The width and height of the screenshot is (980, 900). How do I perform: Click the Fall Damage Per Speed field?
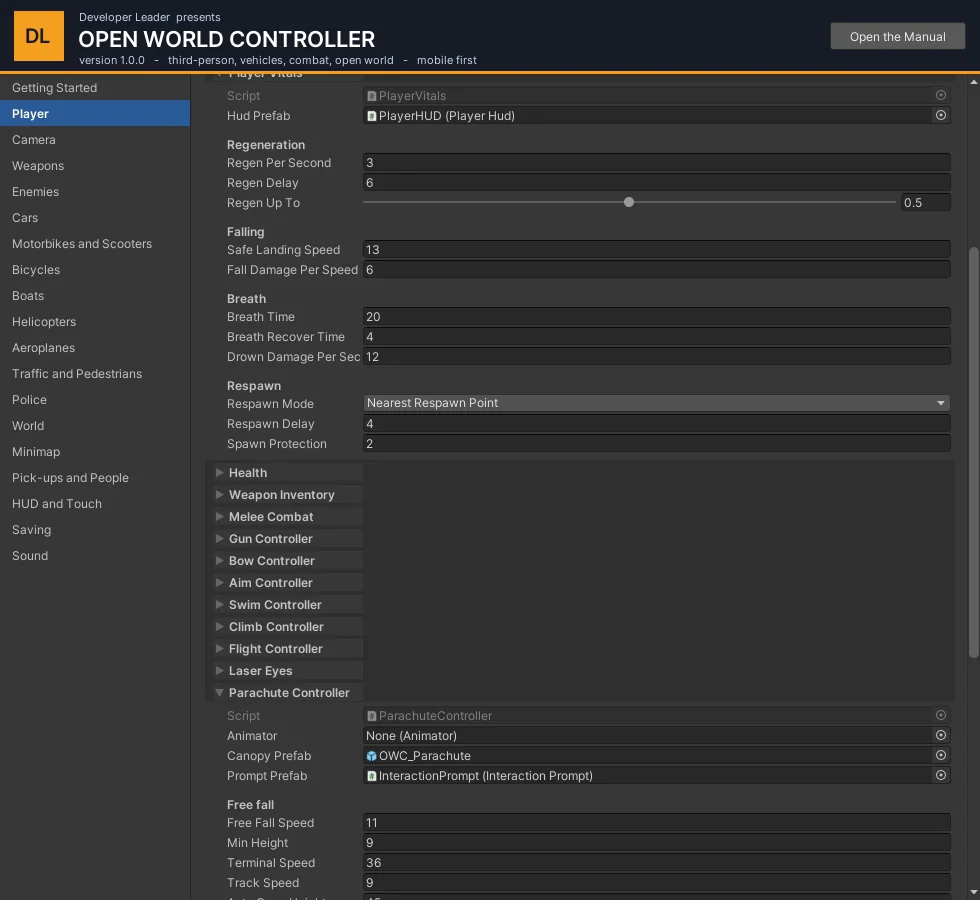(656, 269)
